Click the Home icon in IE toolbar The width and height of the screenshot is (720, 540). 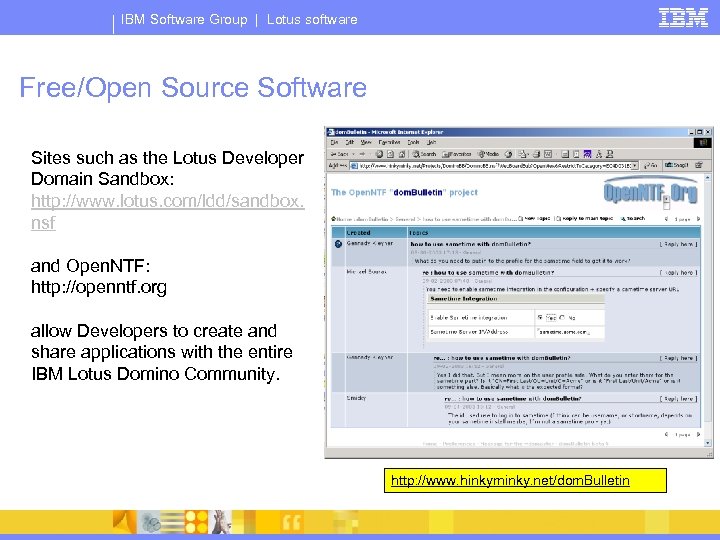pos(402,154)
